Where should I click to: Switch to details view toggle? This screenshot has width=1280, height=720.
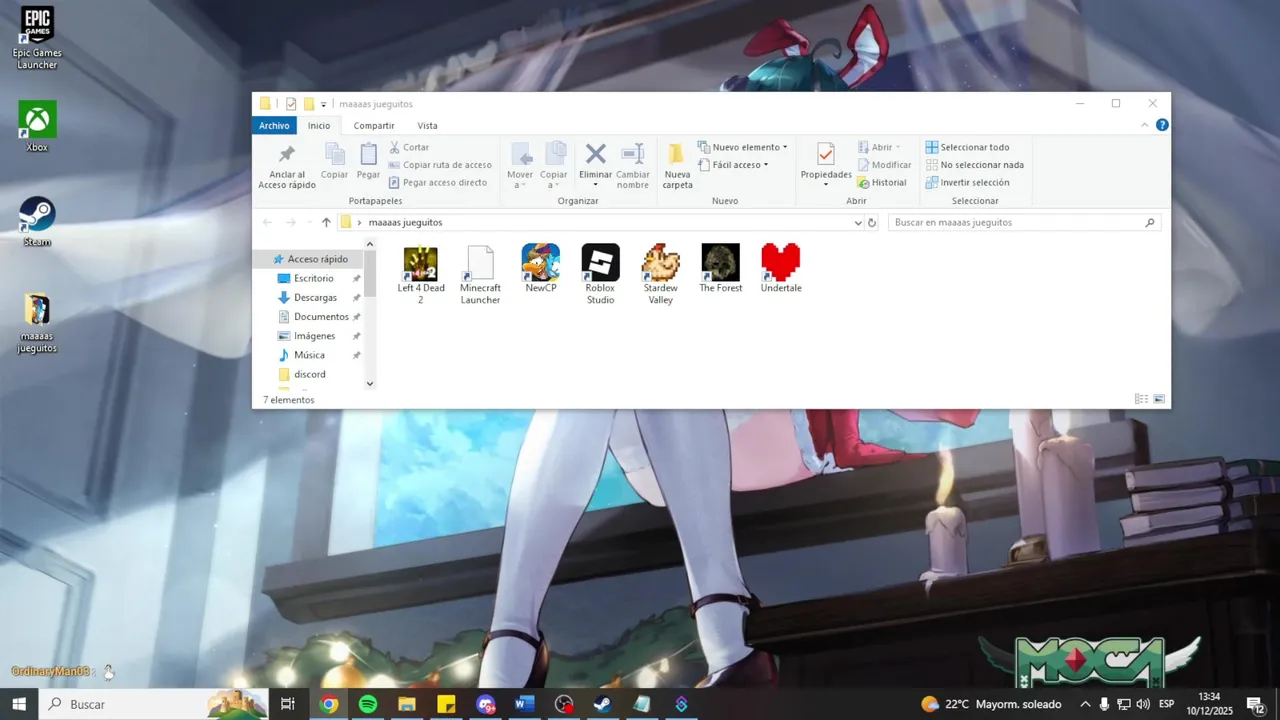pyautogui.click(x=1141, y=399)
